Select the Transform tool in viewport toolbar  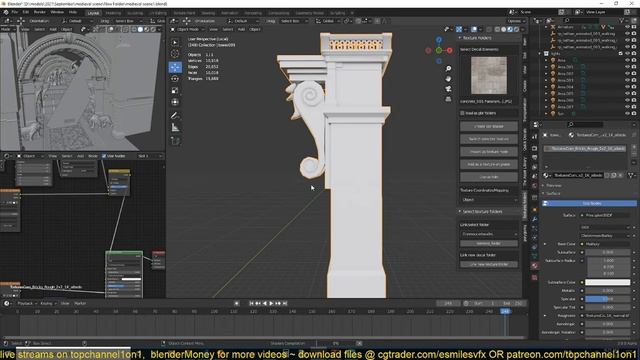tap(175, 102)
